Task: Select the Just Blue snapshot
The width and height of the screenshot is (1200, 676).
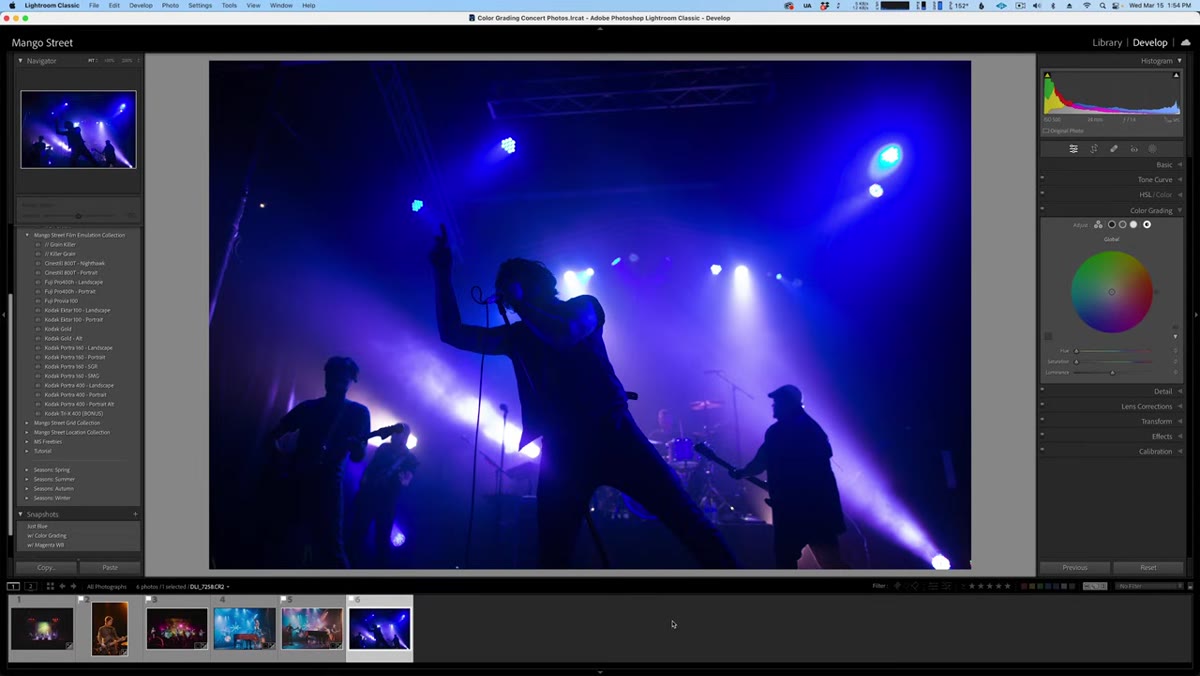Action: (x=38, y=526)
